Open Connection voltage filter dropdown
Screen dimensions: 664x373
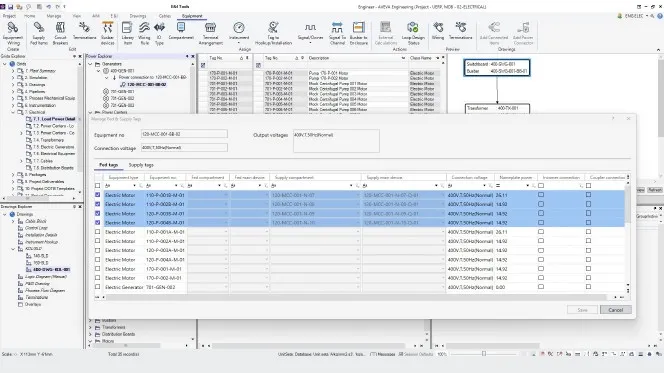(x=484, y=186)
